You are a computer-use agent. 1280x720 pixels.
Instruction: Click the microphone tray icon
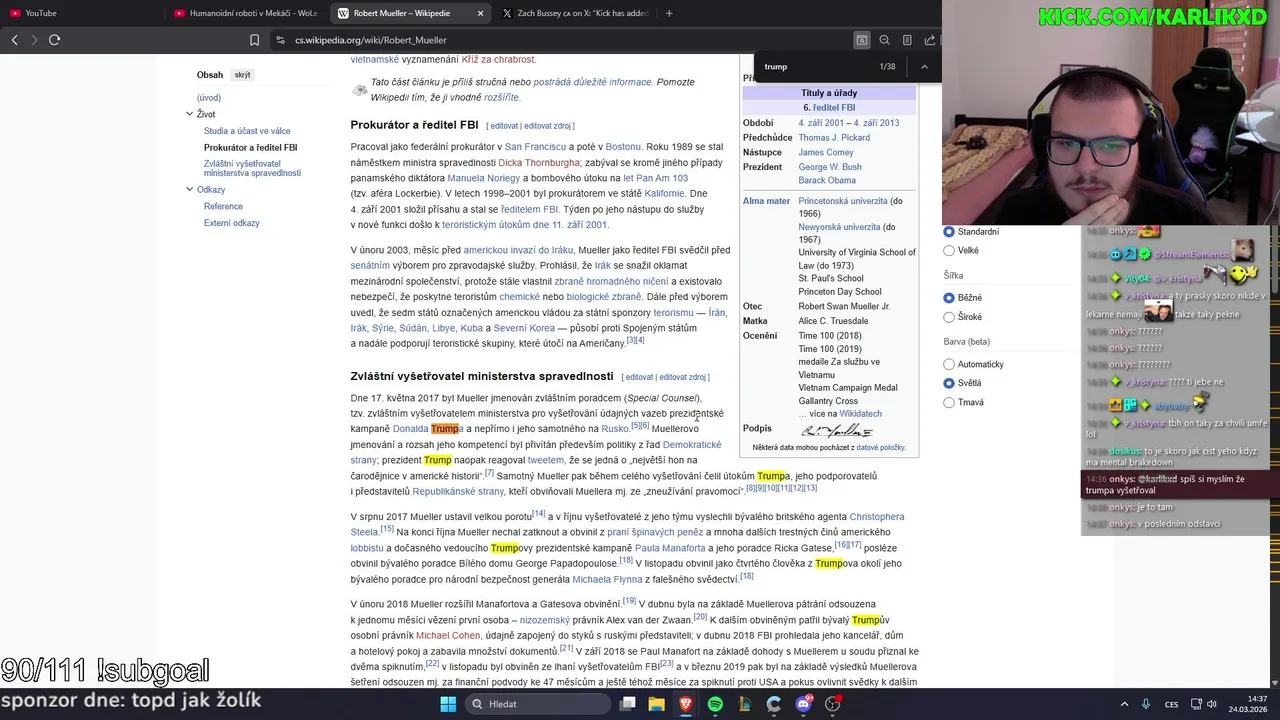pyautogui.click(x=1146, y=704)
